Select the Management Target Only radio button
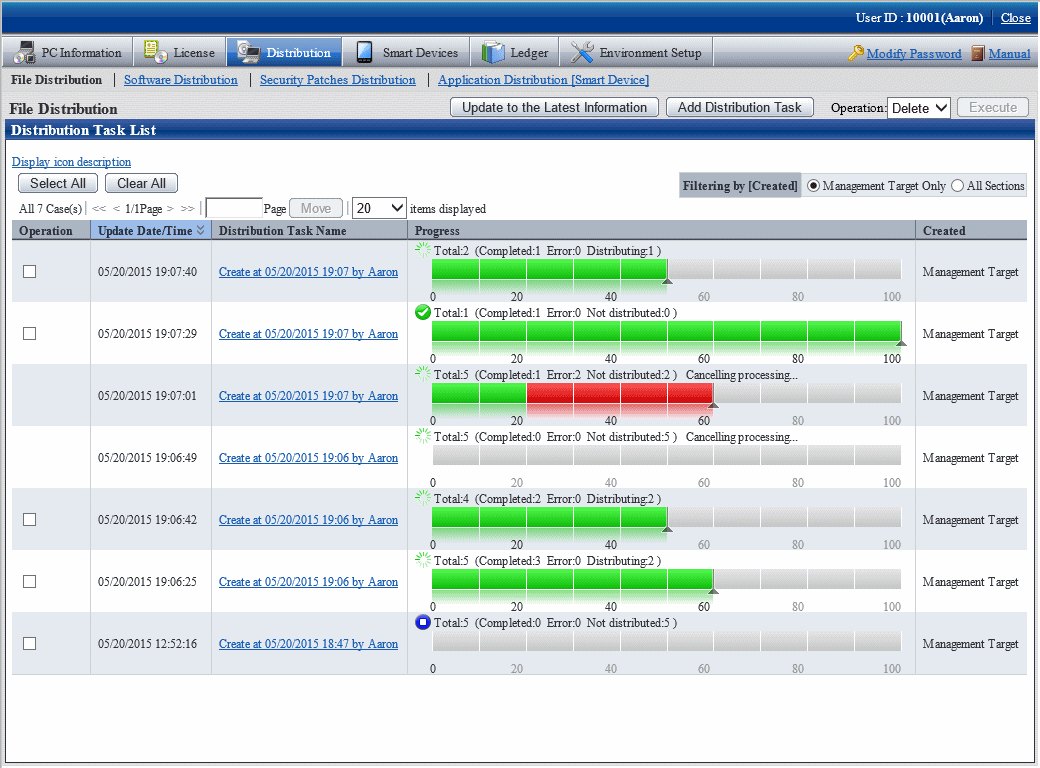 coord(814,185)
